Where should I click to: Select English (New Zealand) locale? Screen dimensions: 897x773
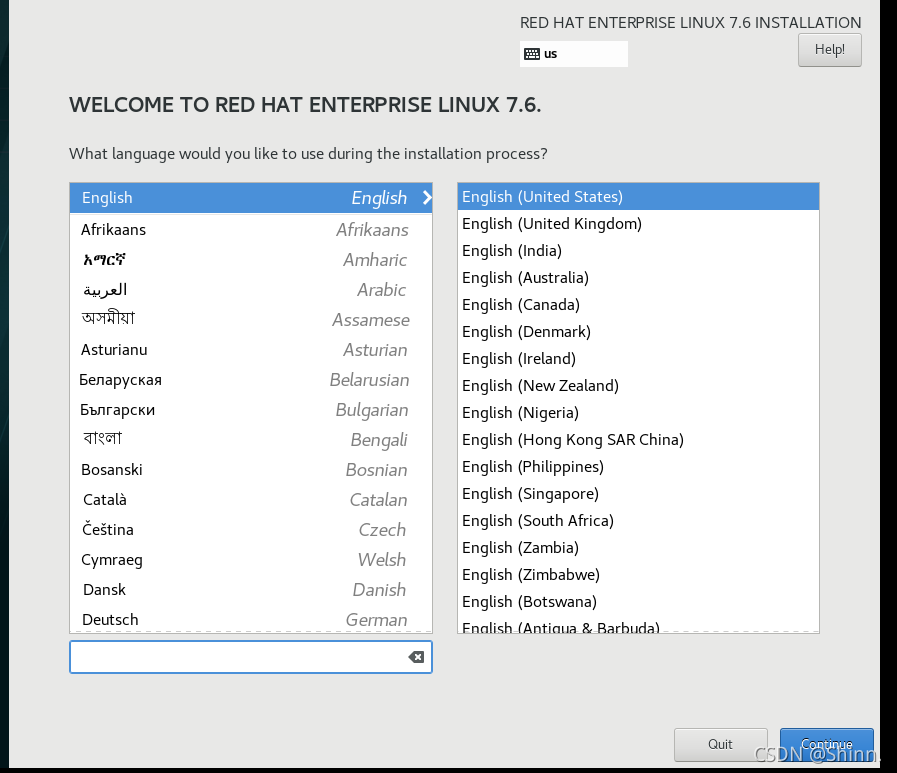[x=638, y=386]
